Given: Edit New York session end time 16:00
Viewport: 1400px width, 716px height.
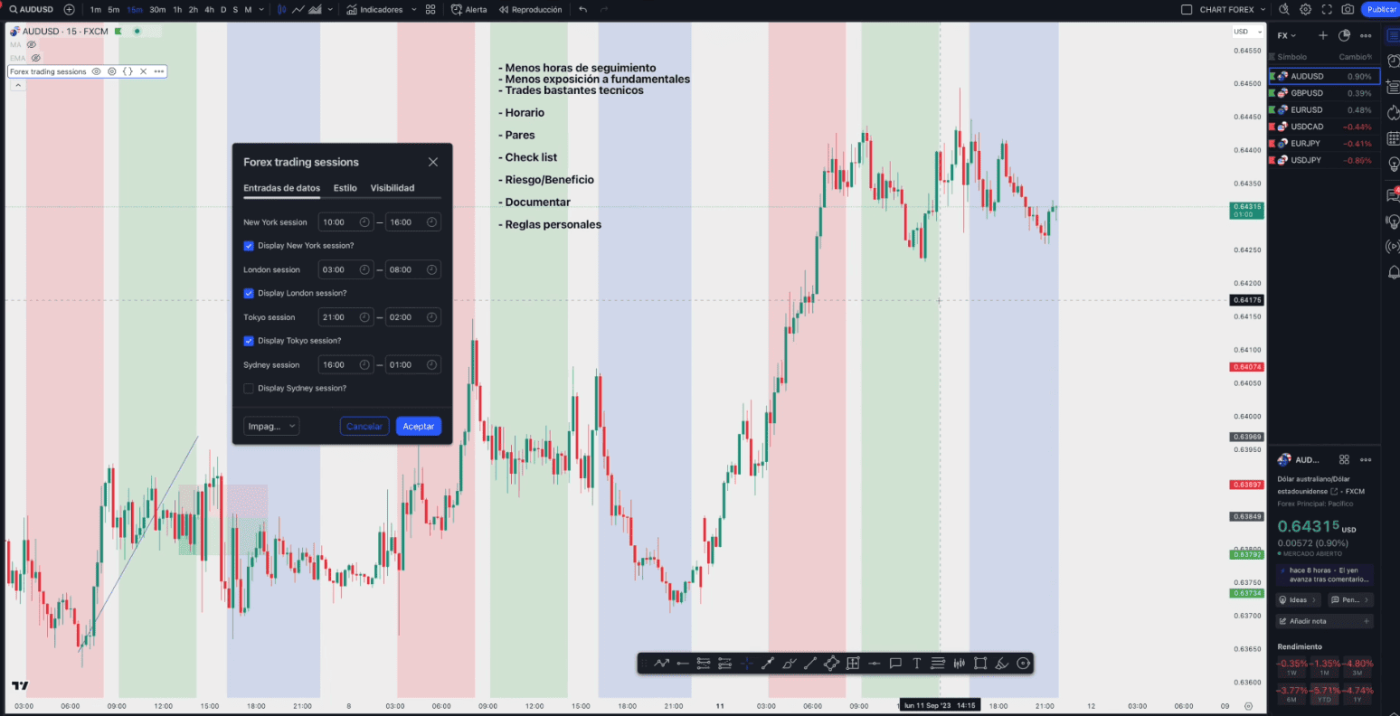Looking at the screenshot, I should [413, 222].
